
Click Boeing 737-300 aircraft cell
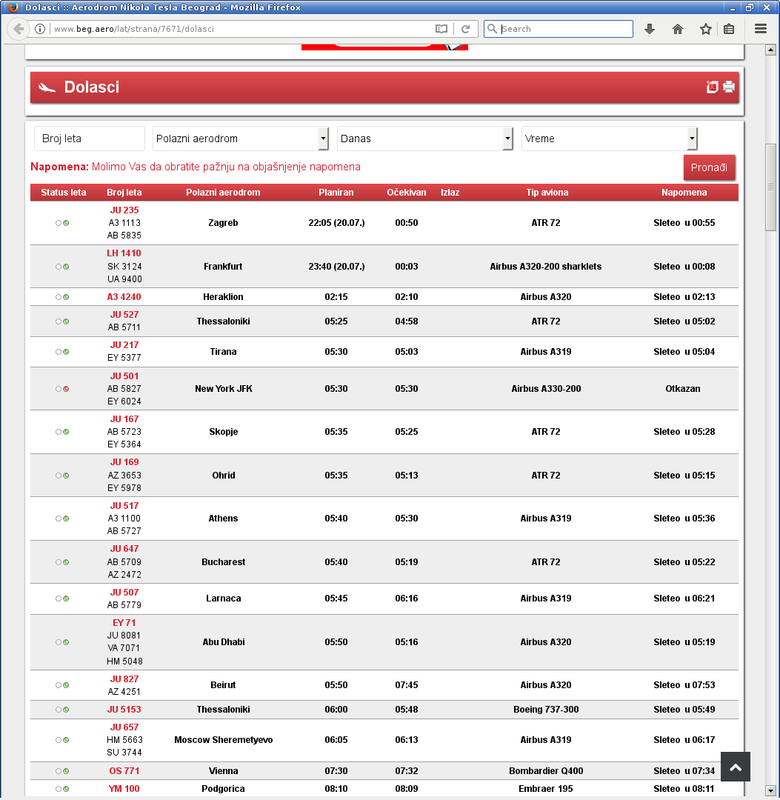[546, 710]
